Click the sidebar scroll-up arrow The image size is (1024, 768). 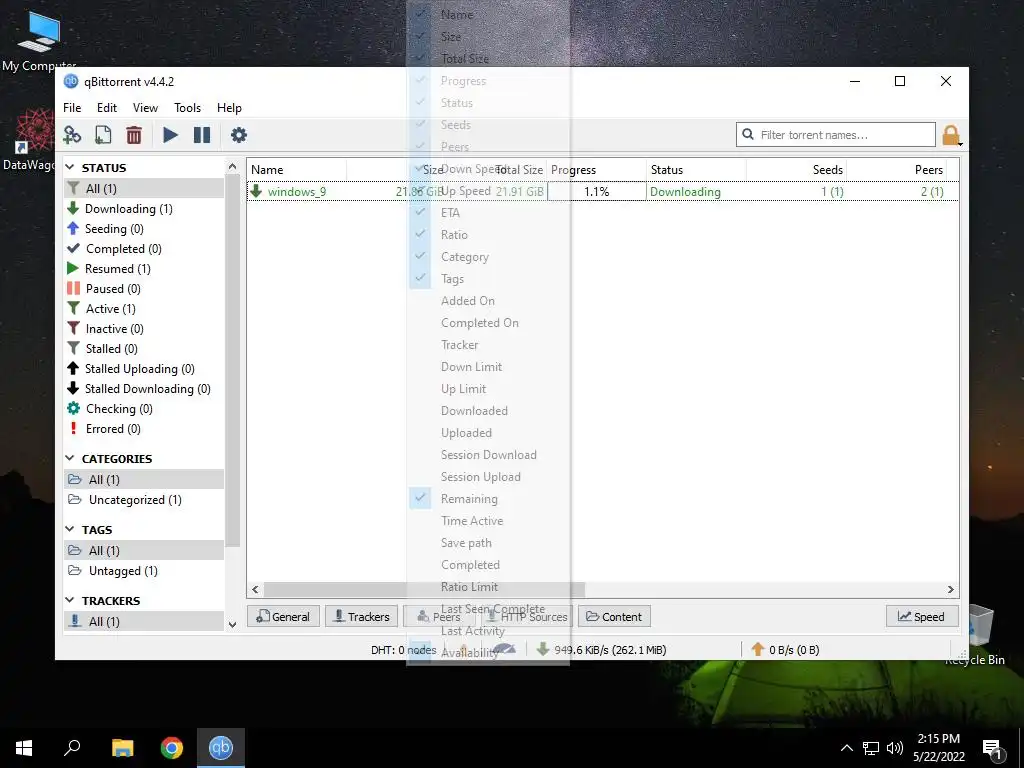(232, 167)
